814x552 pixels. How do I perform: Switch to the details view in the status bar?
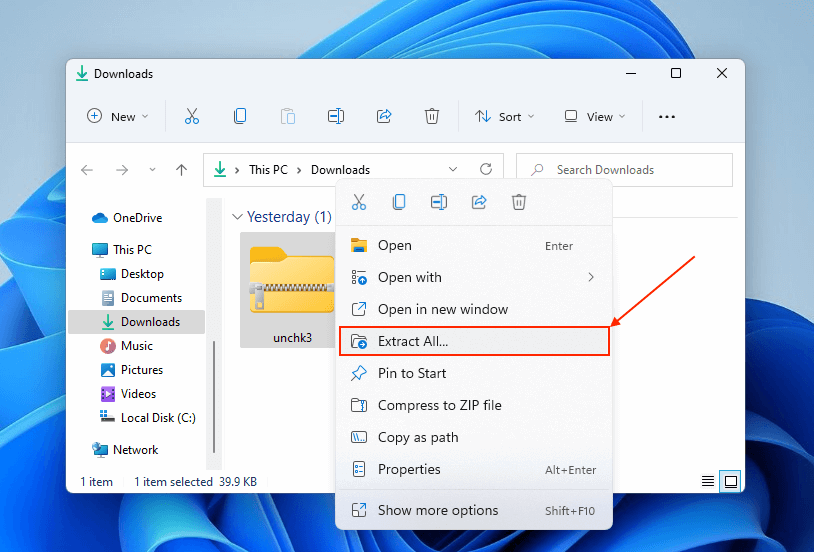[x=708, y=481]
